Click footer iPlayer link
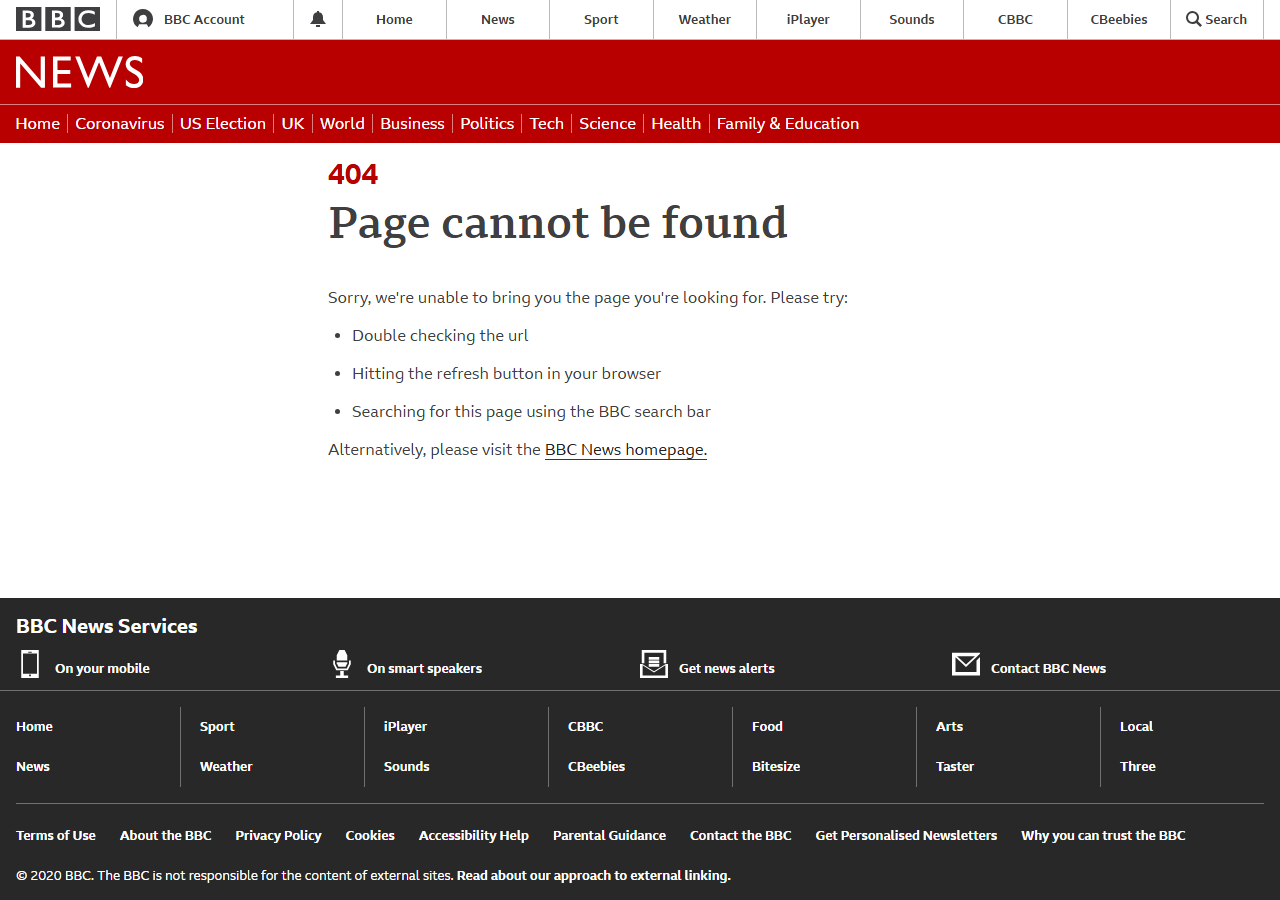The image size is (1280, 900). coord(405,726)
